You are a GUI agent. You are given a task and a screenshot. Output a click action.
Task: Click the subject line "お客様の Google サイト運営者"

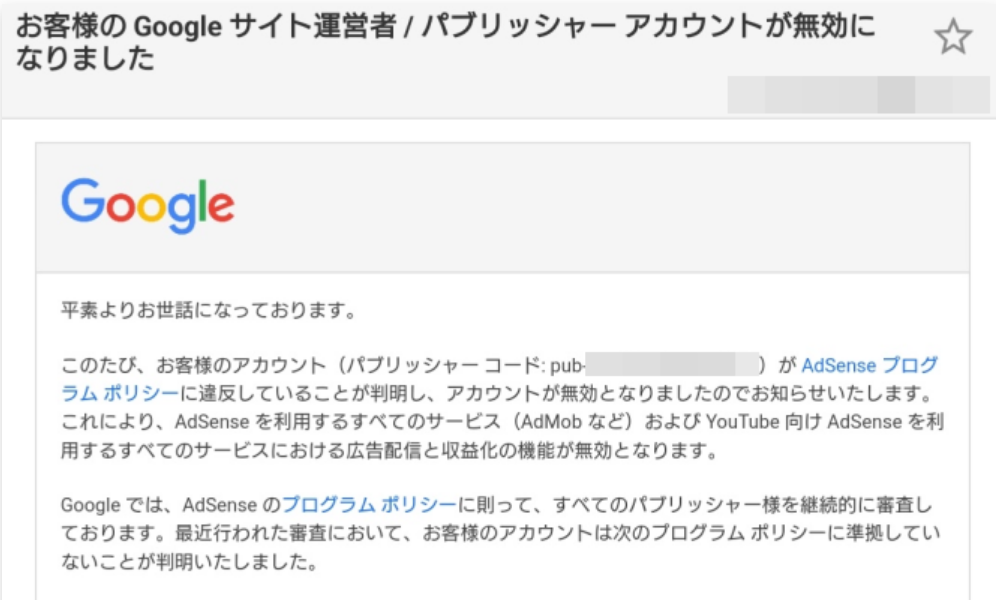[x=206, y=27]
